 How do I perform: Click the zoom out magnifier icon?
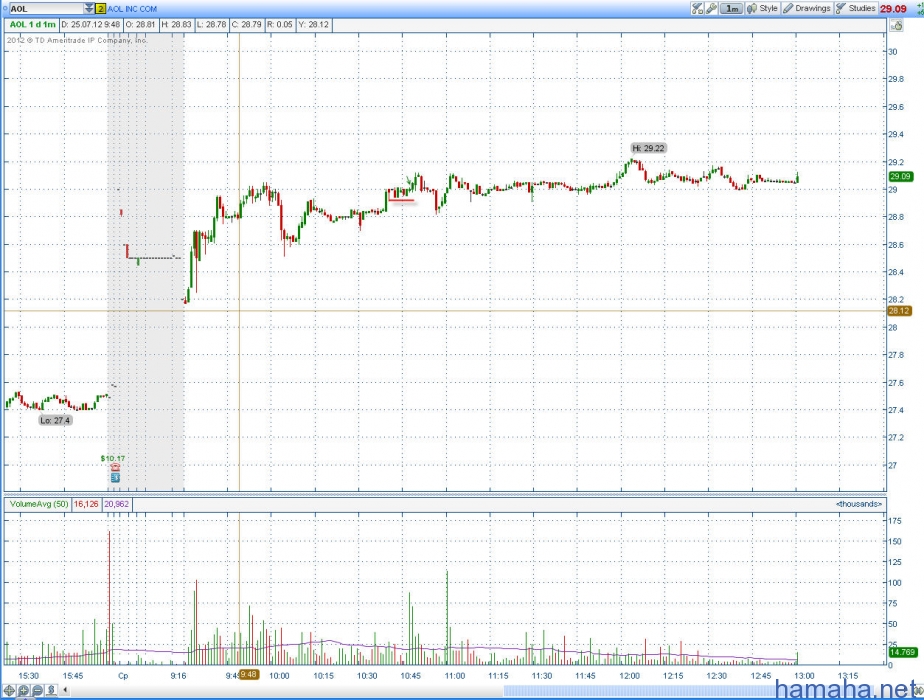point(36,690)
